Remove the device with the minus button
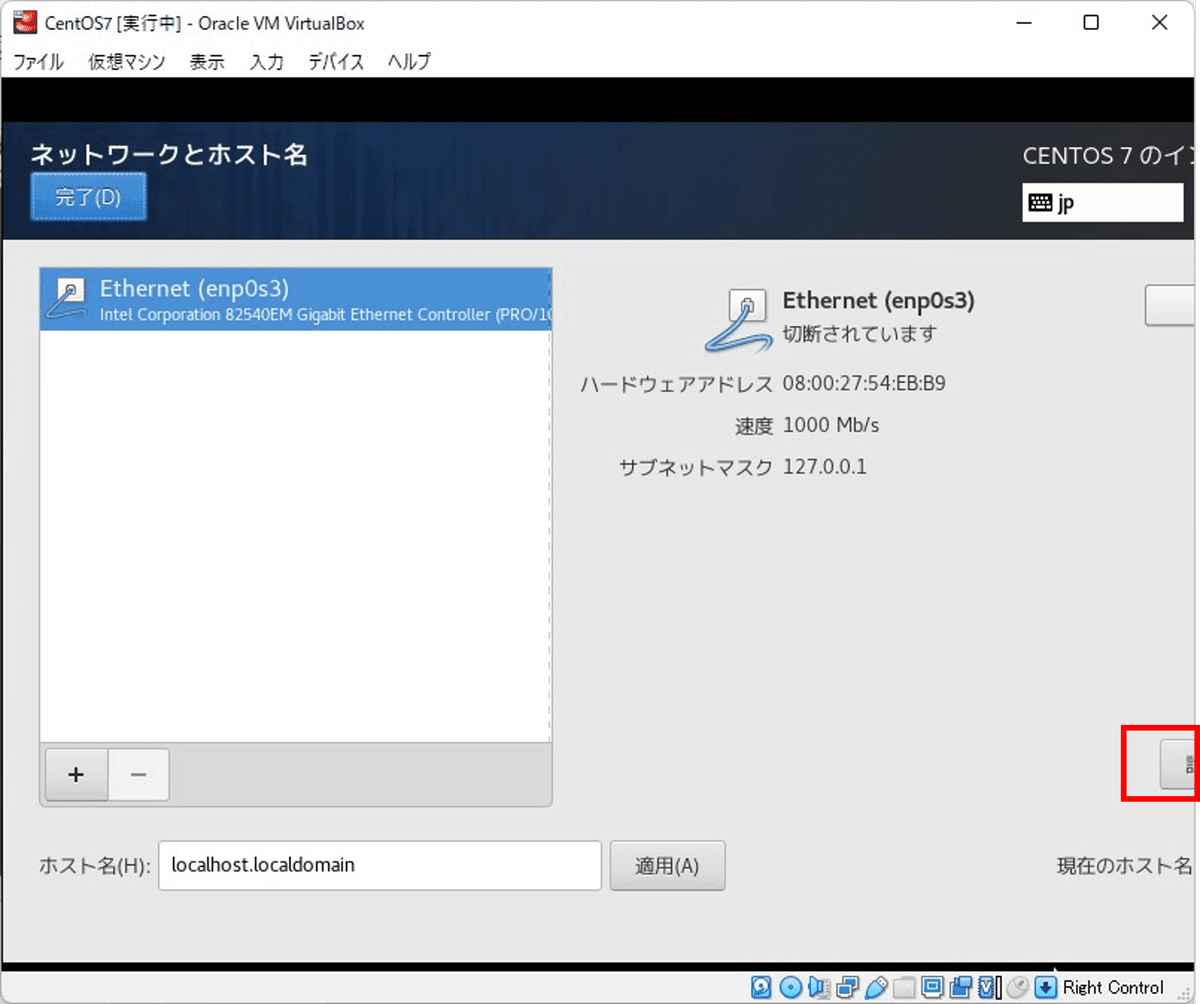Screen dimensions: 1200x1004 138,774
